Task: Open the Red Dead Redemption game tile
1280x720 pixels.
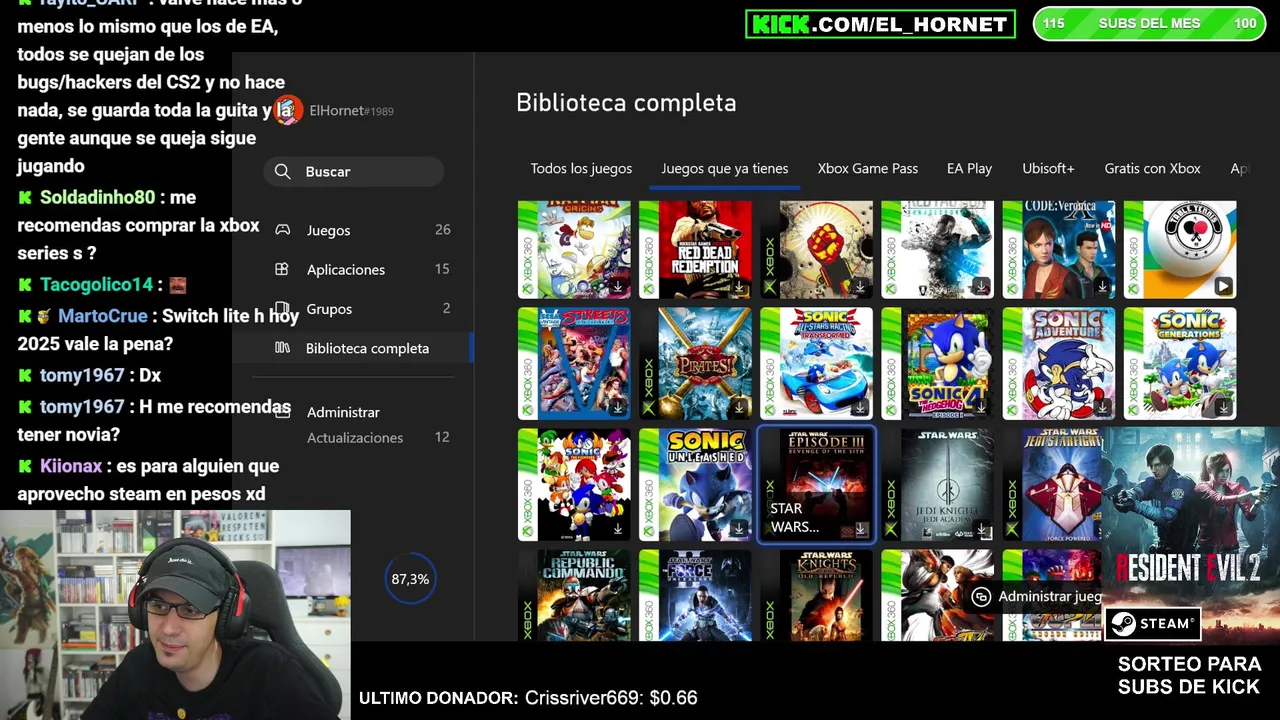Action: [695, 249]
